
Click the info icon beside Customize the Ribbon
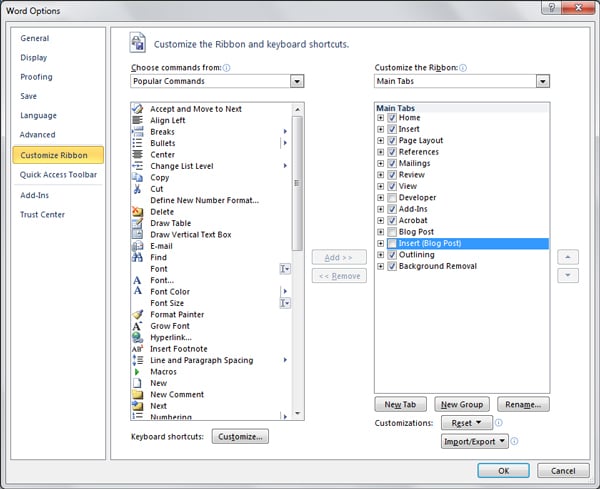tap(463, 68)
